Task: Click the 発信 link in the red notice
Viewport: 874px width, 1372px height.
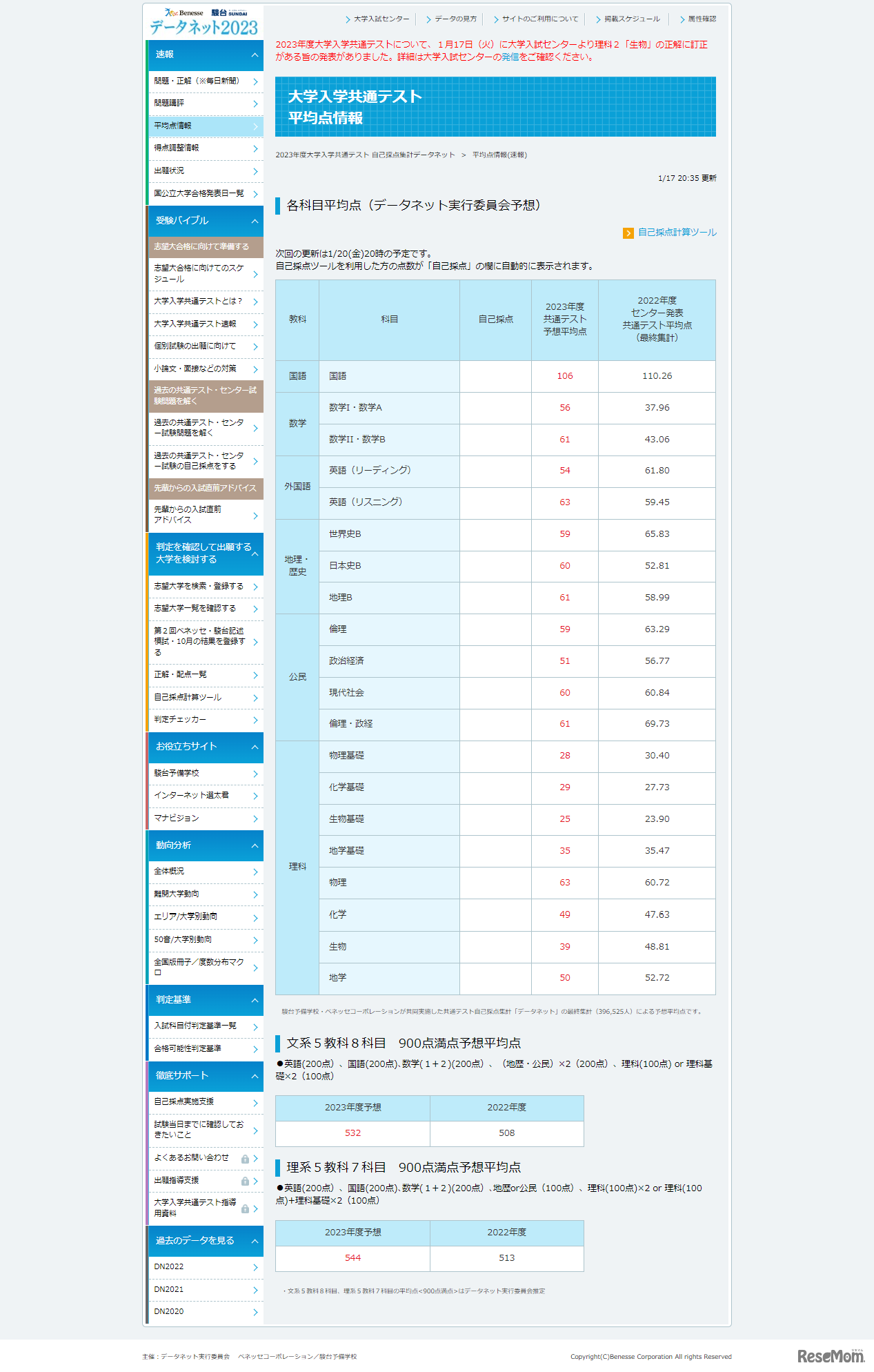Action: click(510, 57)
